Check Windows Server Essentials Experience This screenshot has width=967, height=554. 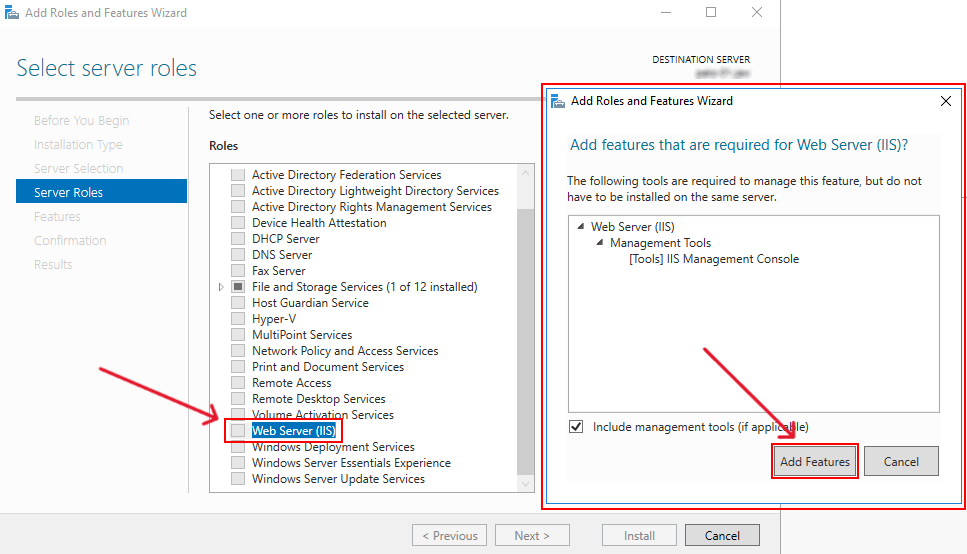click(238, 463)
